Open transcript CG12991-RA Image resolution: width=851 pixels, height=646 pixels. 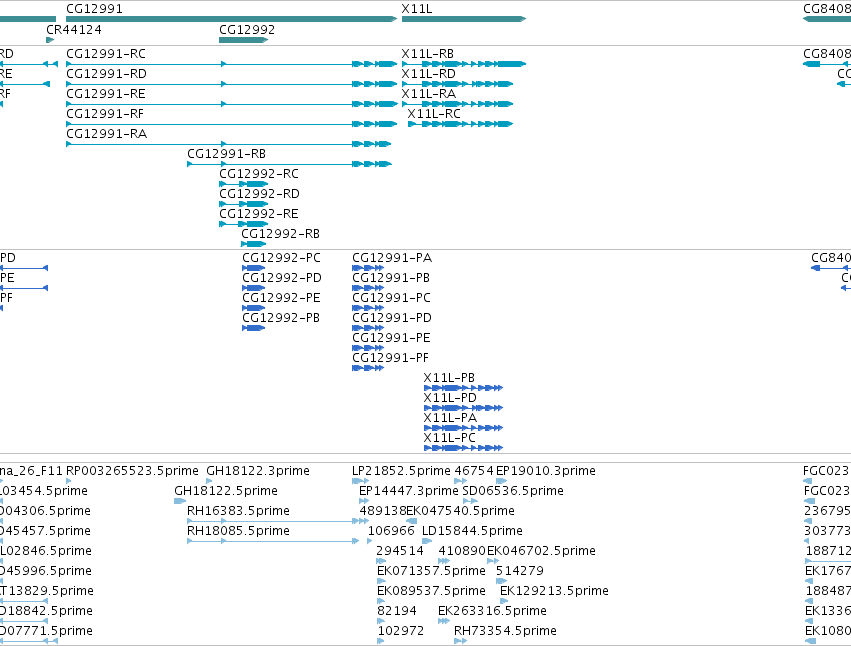[x=107, y=134]
